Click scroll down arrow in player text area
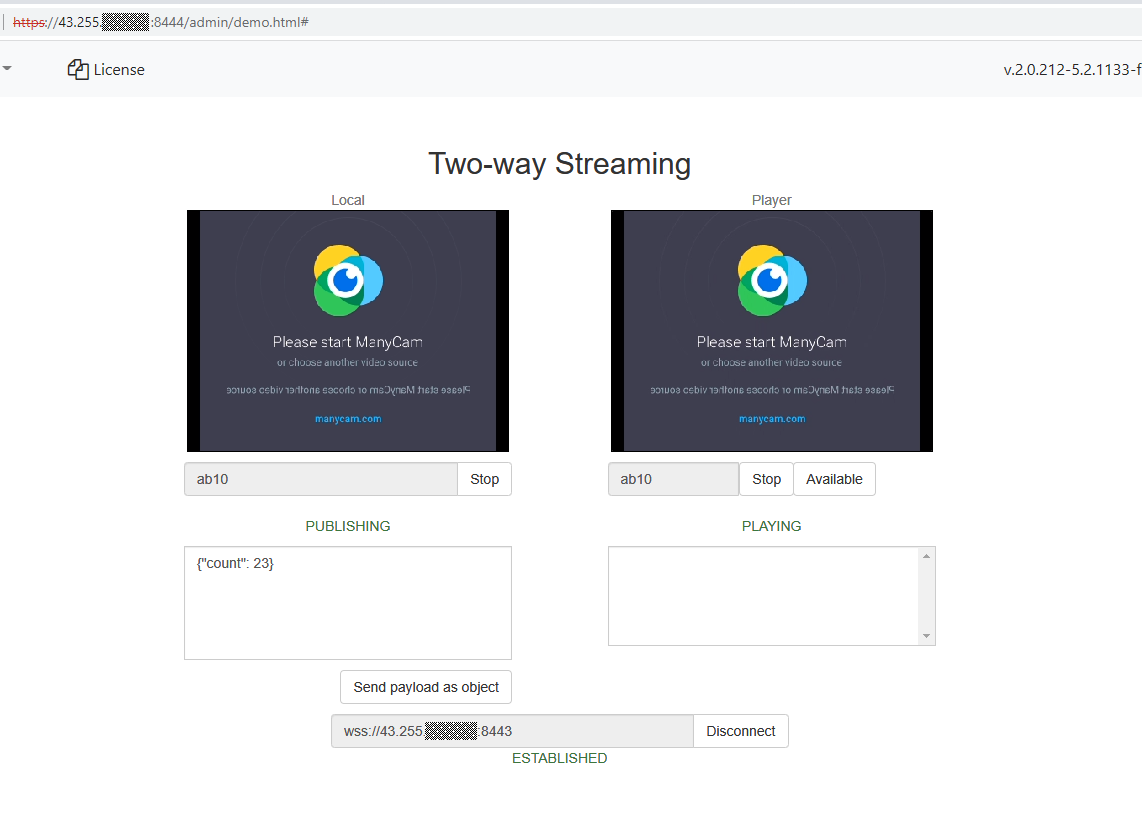This screenshot has width=1142, height=818. [x=926, y=636]
